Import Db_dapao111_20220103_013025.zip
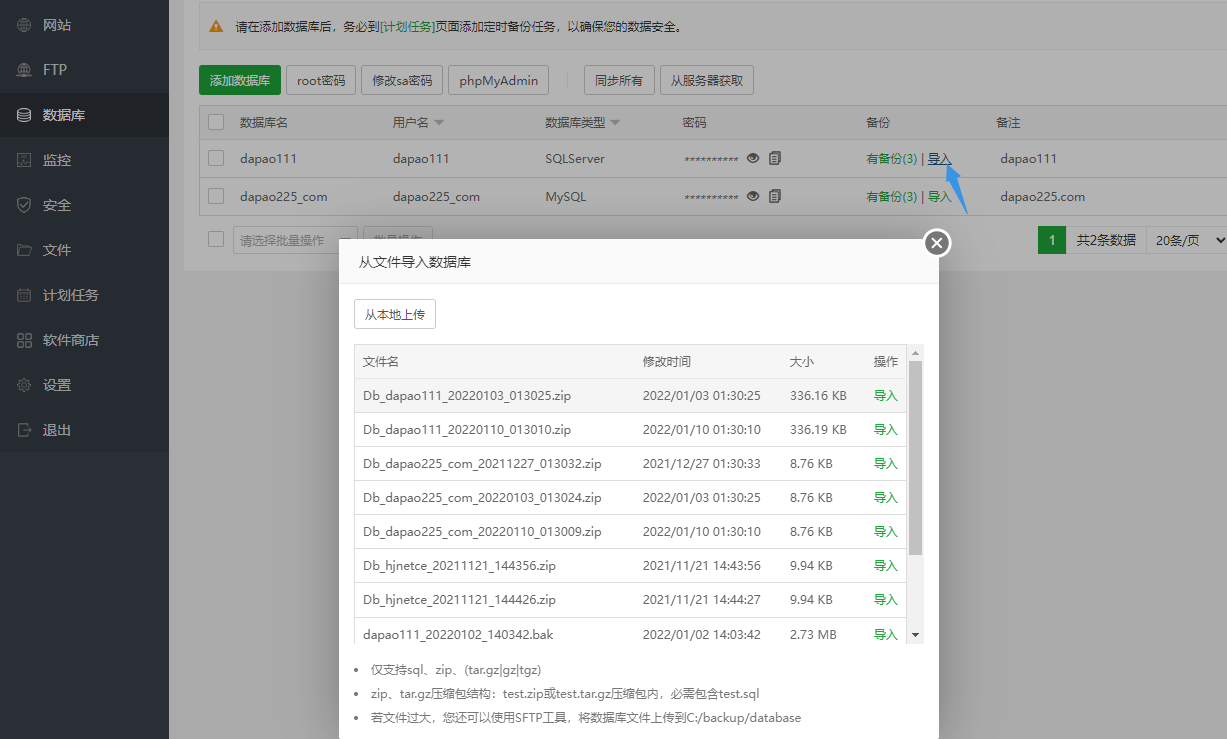The width and height of the screenshot is (1227, 739). 885,396
